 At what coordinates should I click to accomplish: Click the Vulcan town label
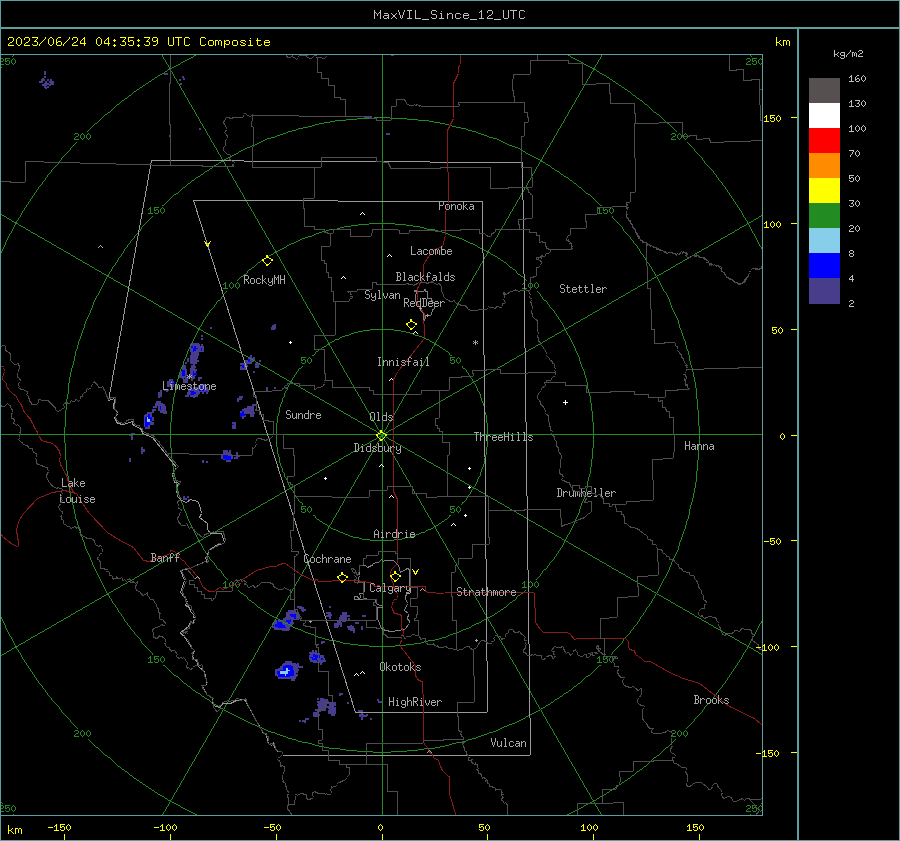point(509,743)
